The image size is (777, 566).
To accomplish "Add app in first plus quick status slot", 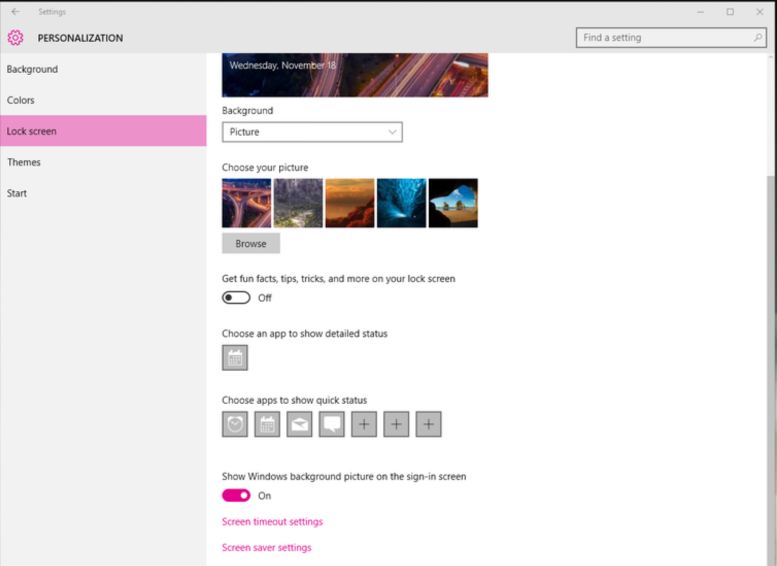I will (x=364, y=424).
